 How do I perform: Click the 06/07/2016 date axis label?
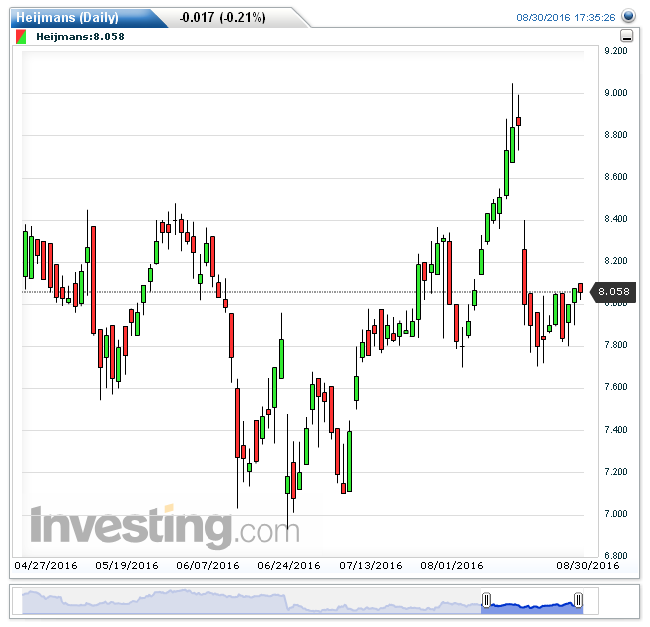click(208, 565)
